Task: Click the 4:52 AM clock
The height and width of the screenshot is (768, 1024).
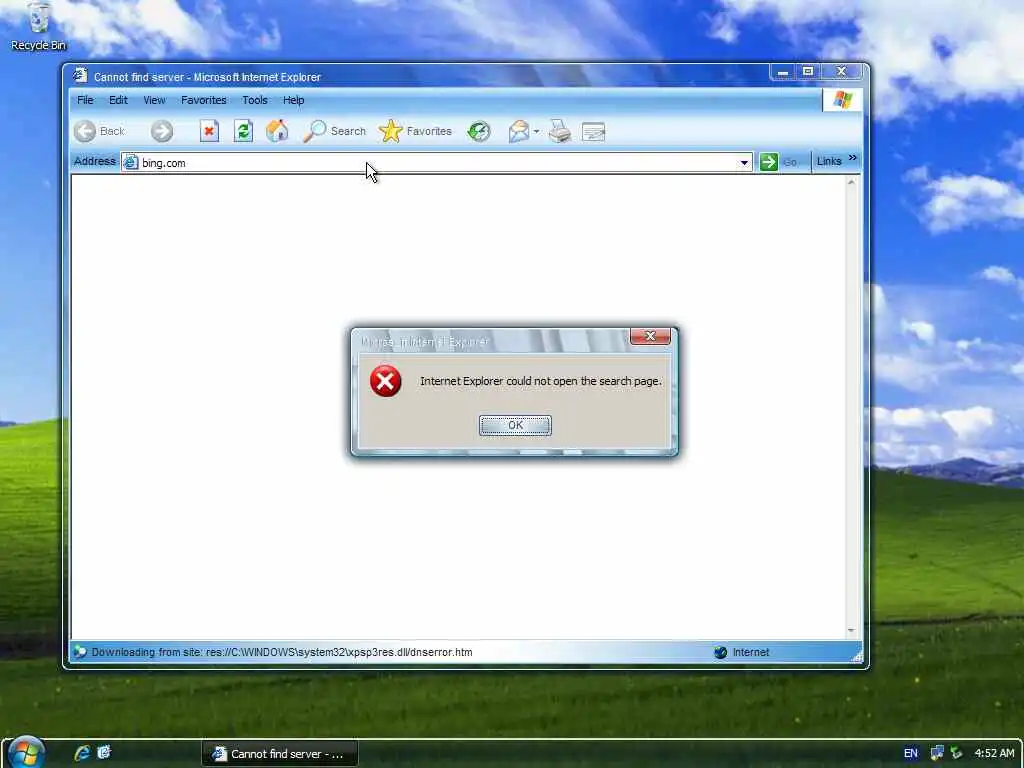Action: 995,753
